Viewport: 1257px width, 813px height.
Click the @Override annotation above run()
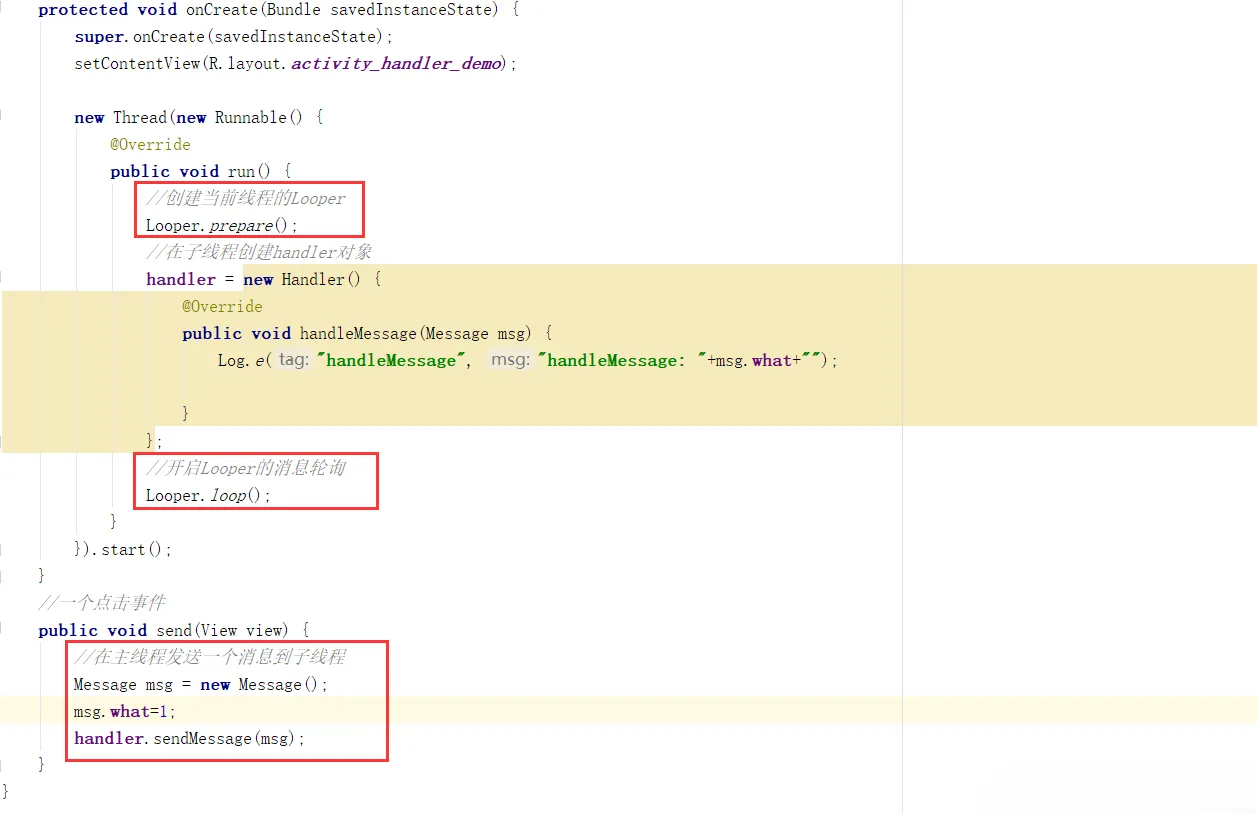[x=150, y=144]
